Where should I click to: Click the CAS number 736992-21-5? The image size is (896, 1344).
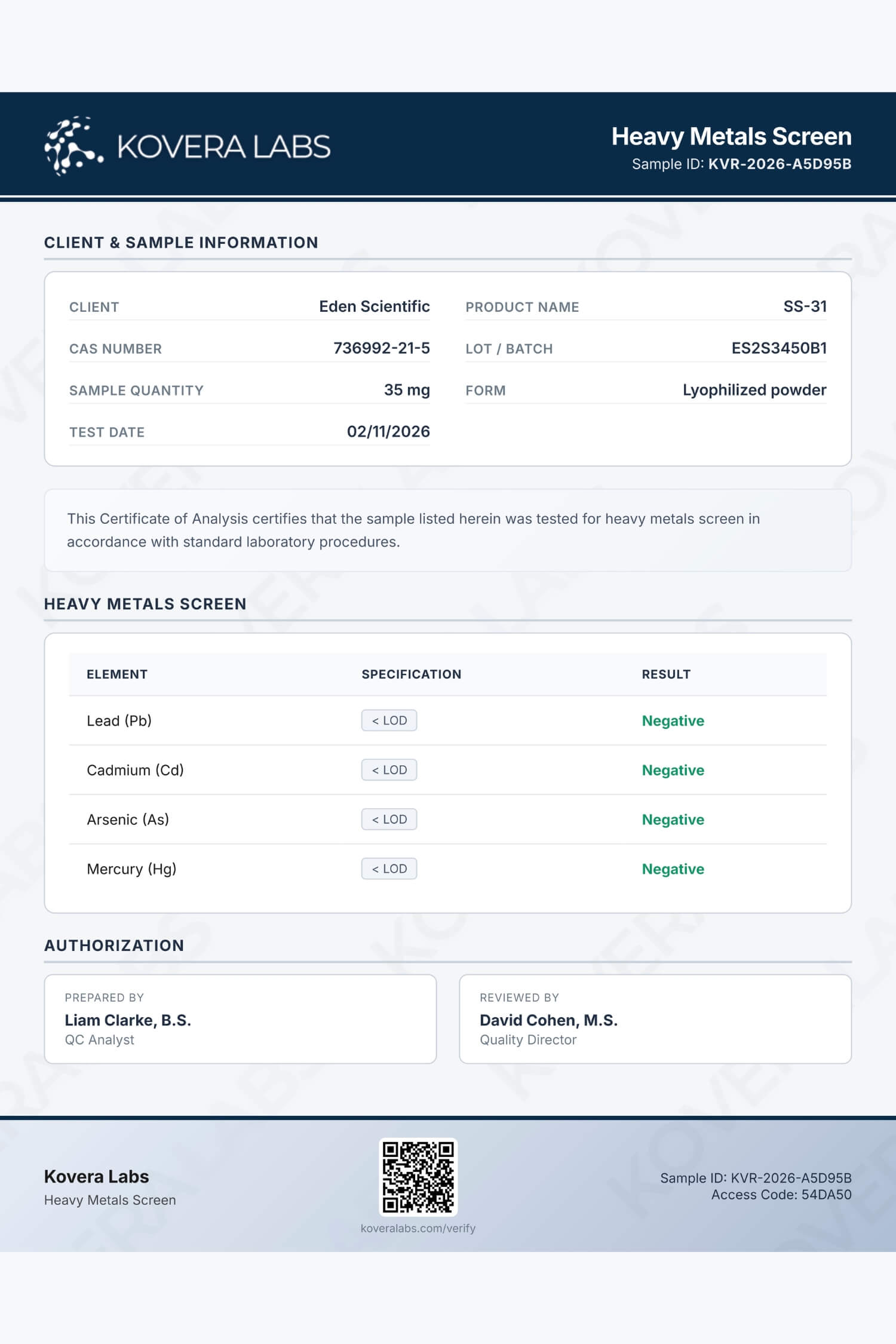click(381, 348)
